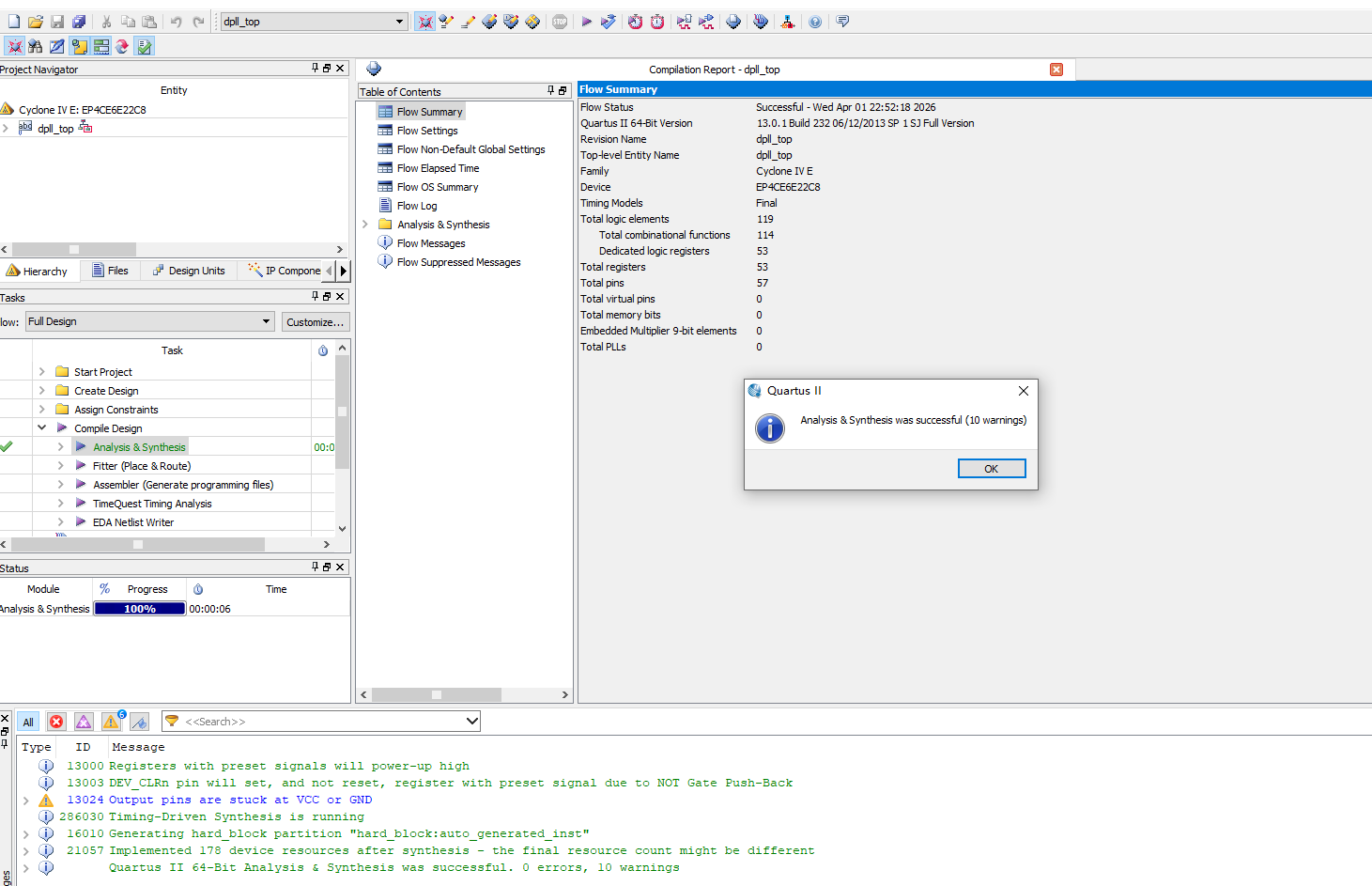Expand message 13024 Output pins stuck
Screen dimensions: 1372x886
coord(26,800)
